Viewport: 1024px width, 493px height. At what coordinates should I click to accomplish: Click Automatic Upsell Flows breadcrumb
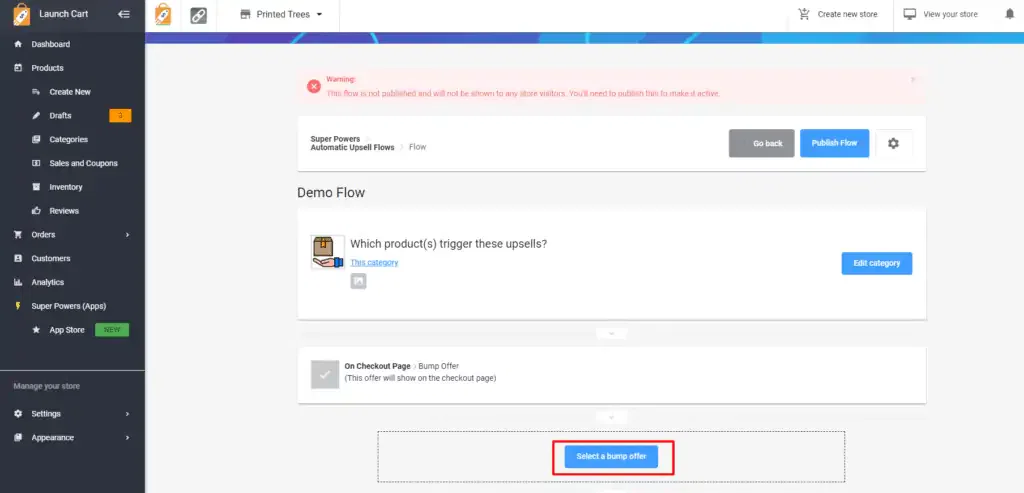pyautogui.click(x=353, y=148)
